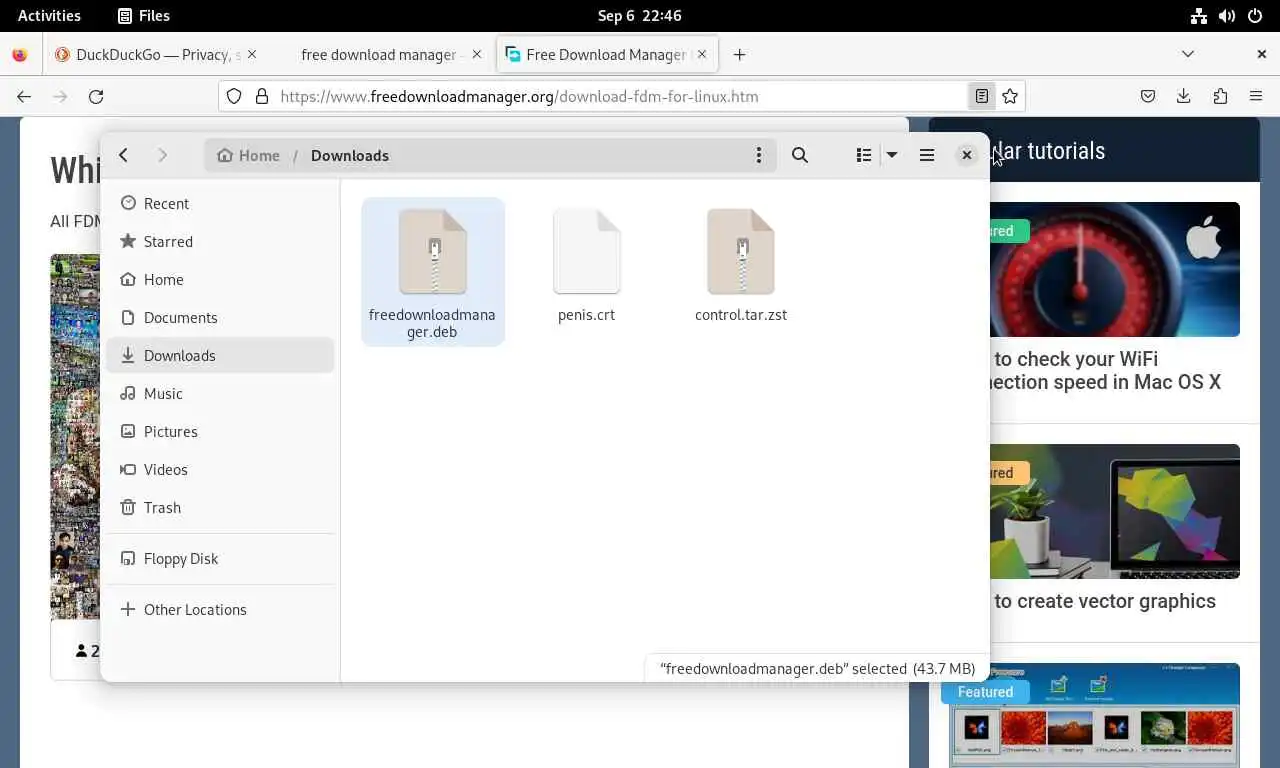1280x768 pixels.
Task: Toggle Firefox reader view
Action: 982,96
